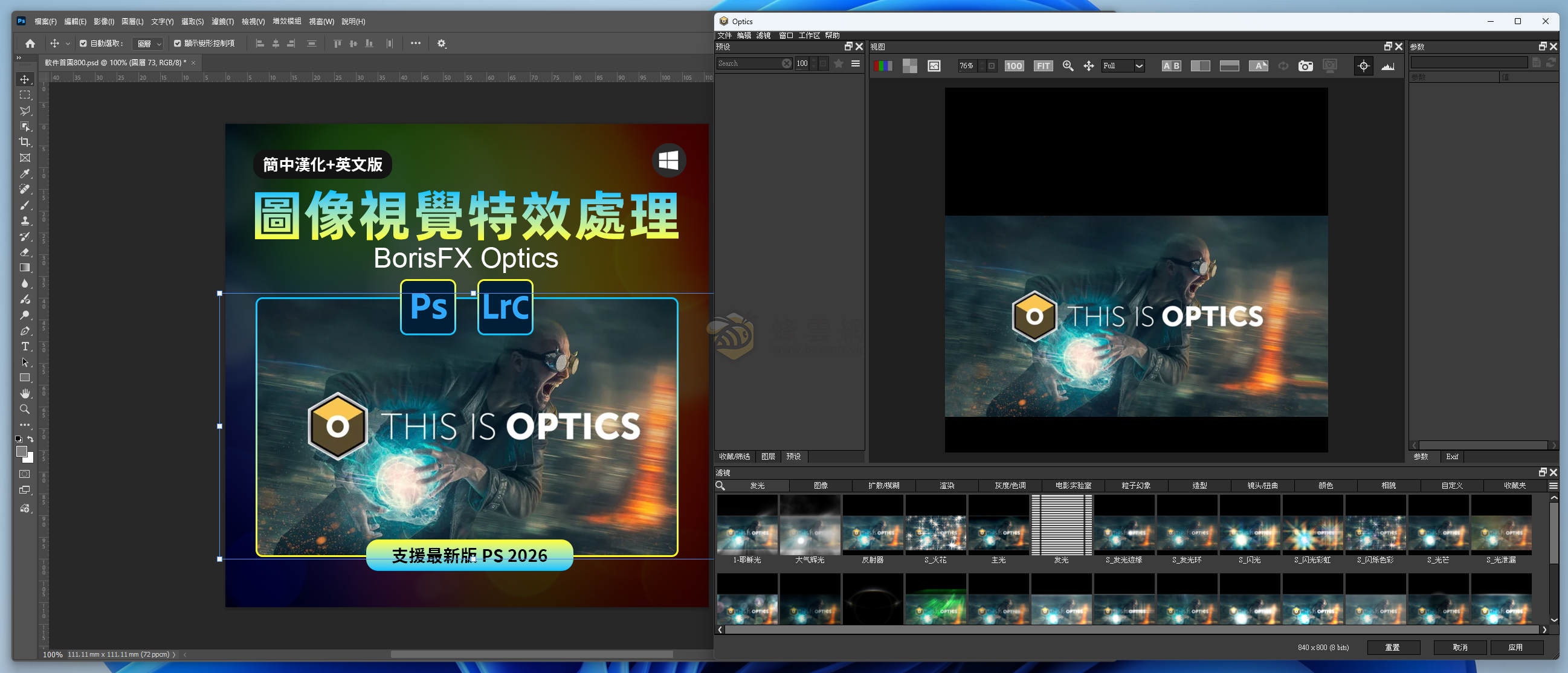Expand the collapsed Photoshop panel double-arrow
The height and width of the screenshot is (673, 1568).
point(19,58)
